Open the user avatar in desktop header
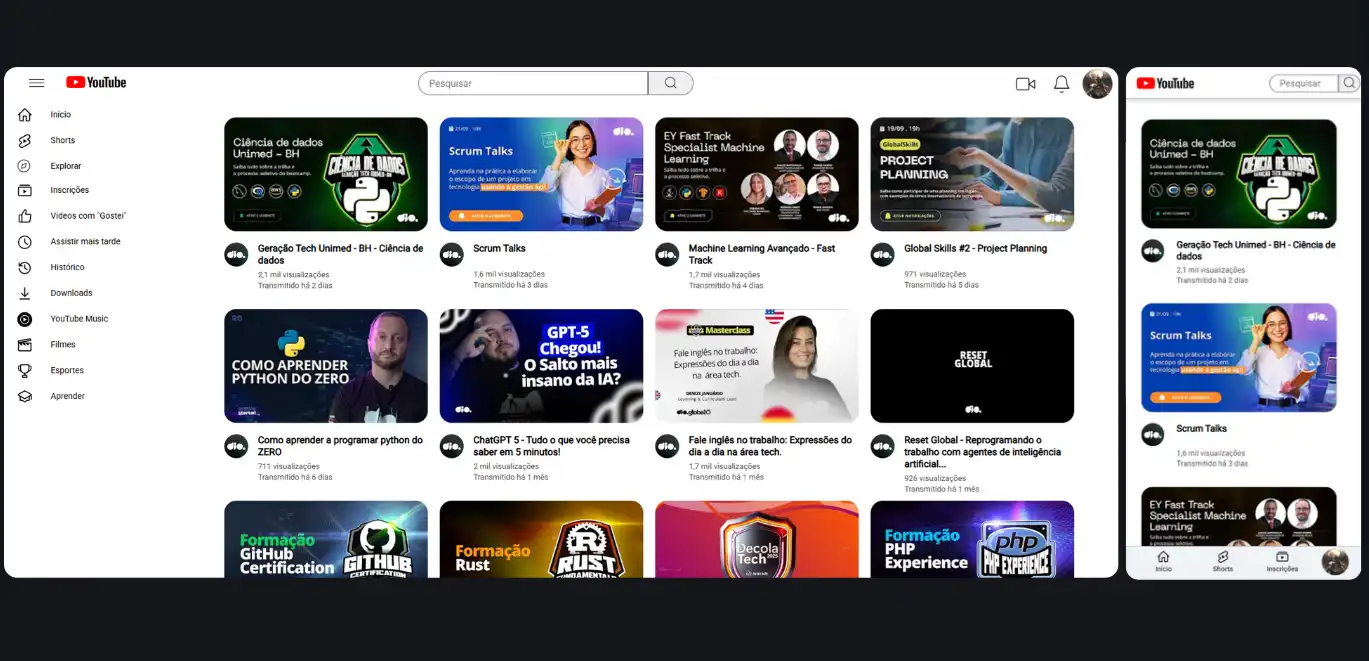The width and height of the screenshot is (1369, 661). click(x=1097, y=84)
